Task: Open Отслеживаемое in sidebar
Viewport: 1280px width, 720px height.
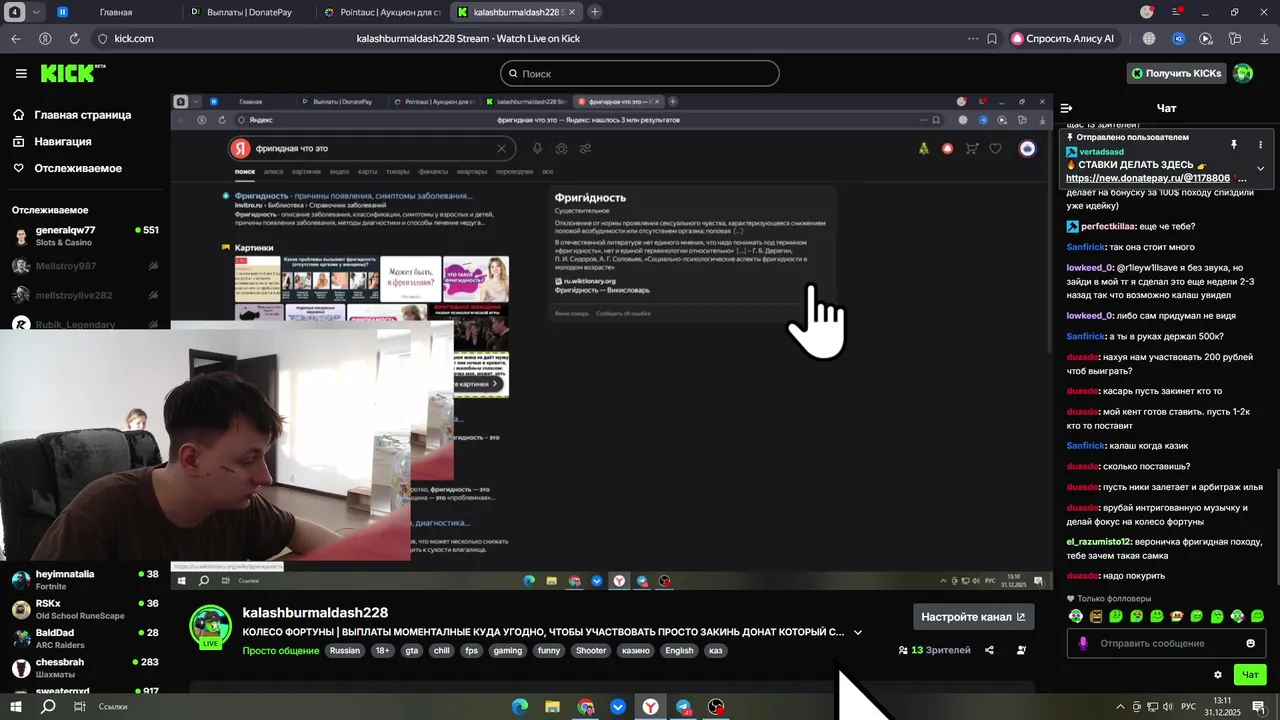Action: [67, 168]
